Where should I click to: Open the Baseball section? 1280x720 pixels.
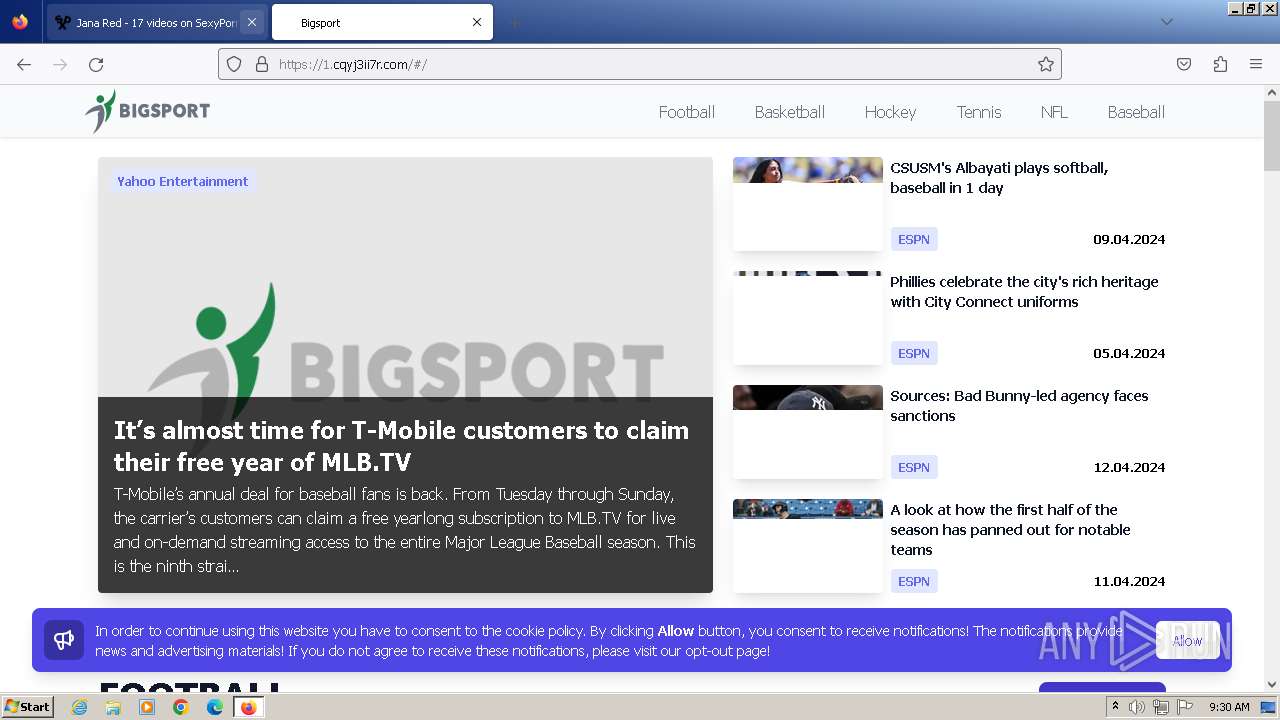click(1136, 112)
